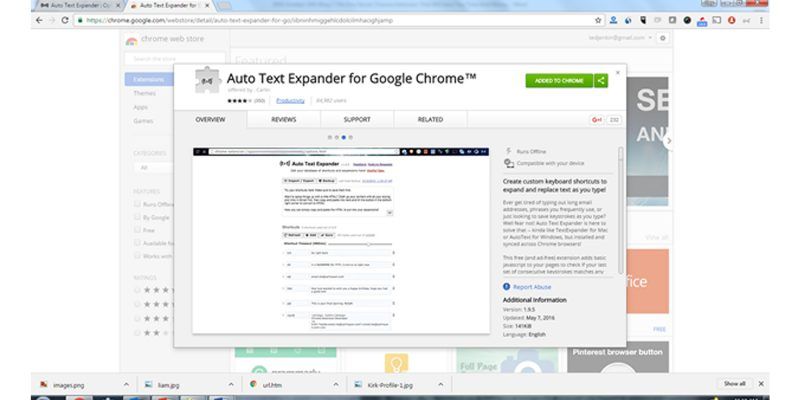Image resolution: width=800 pixels, height=400 pixels.
Task: Select Apps in the store sidebar
Action: [x=141, y=107]
